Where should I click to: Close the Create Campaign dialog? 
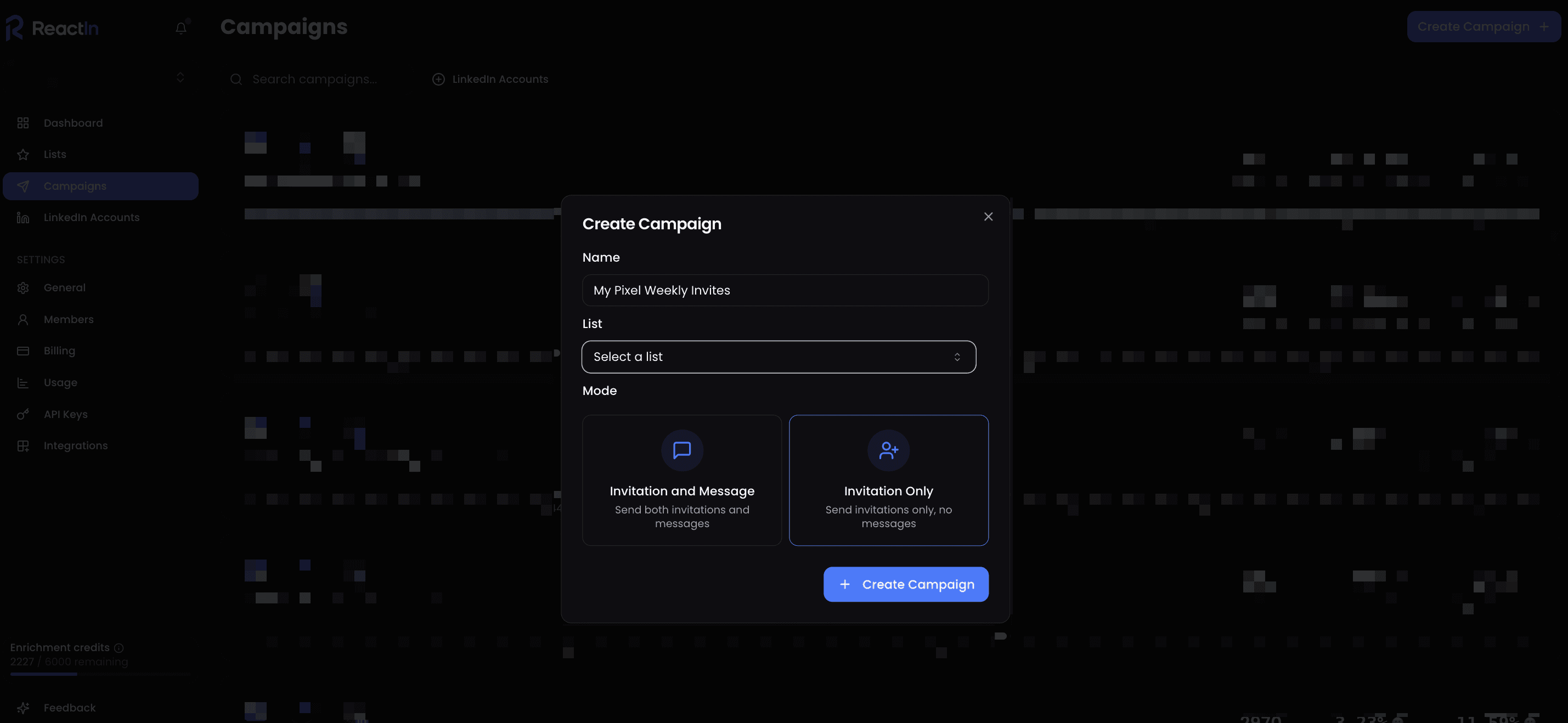(x=988, y=217)
